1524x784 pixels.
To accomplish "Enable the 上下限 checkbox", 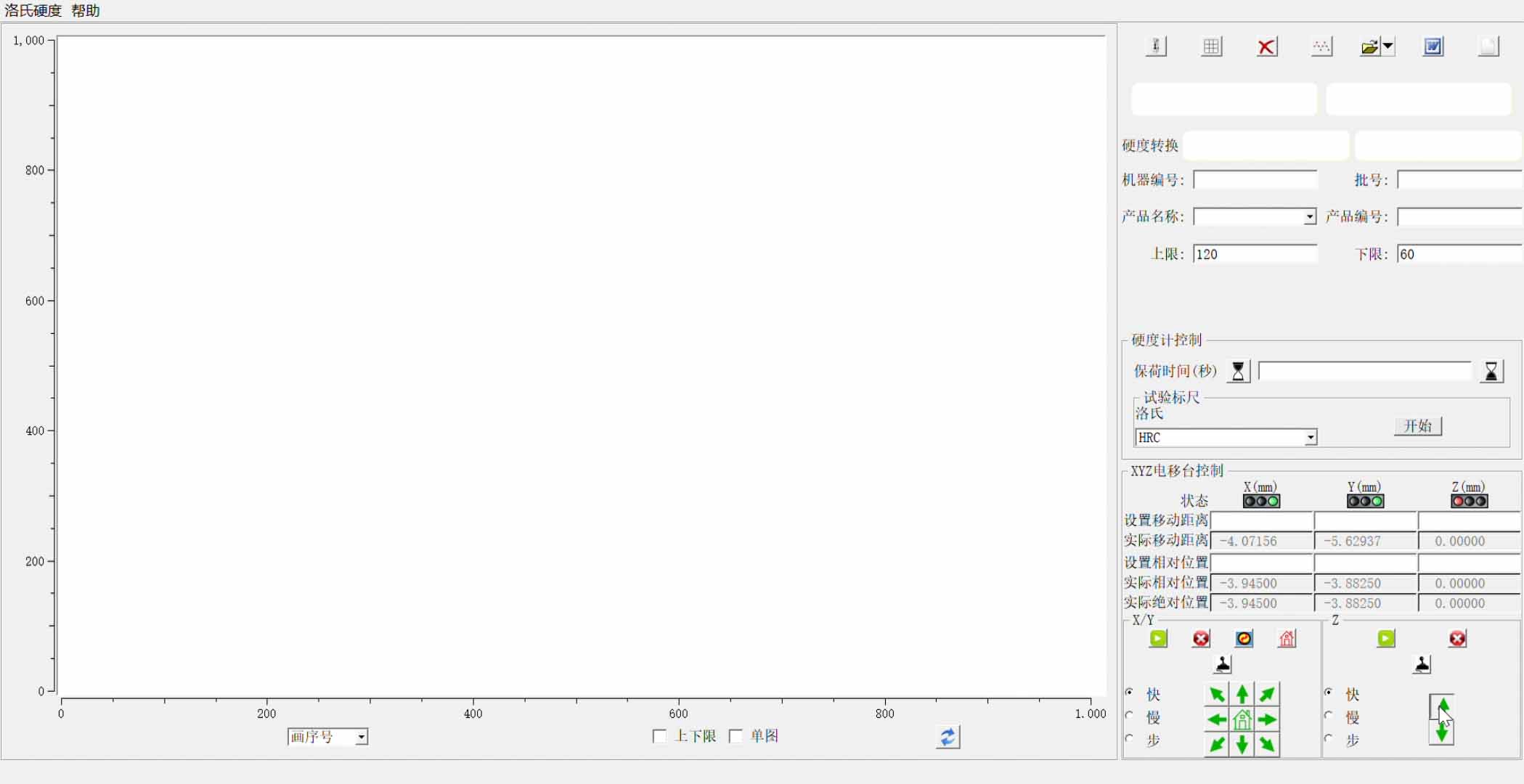I will tap(659, 736).
